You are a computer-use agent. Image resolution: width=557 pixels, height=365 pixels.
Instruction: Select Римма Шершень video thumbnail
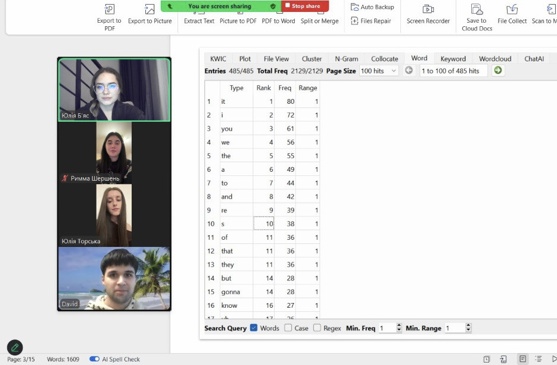click(114, 153)
